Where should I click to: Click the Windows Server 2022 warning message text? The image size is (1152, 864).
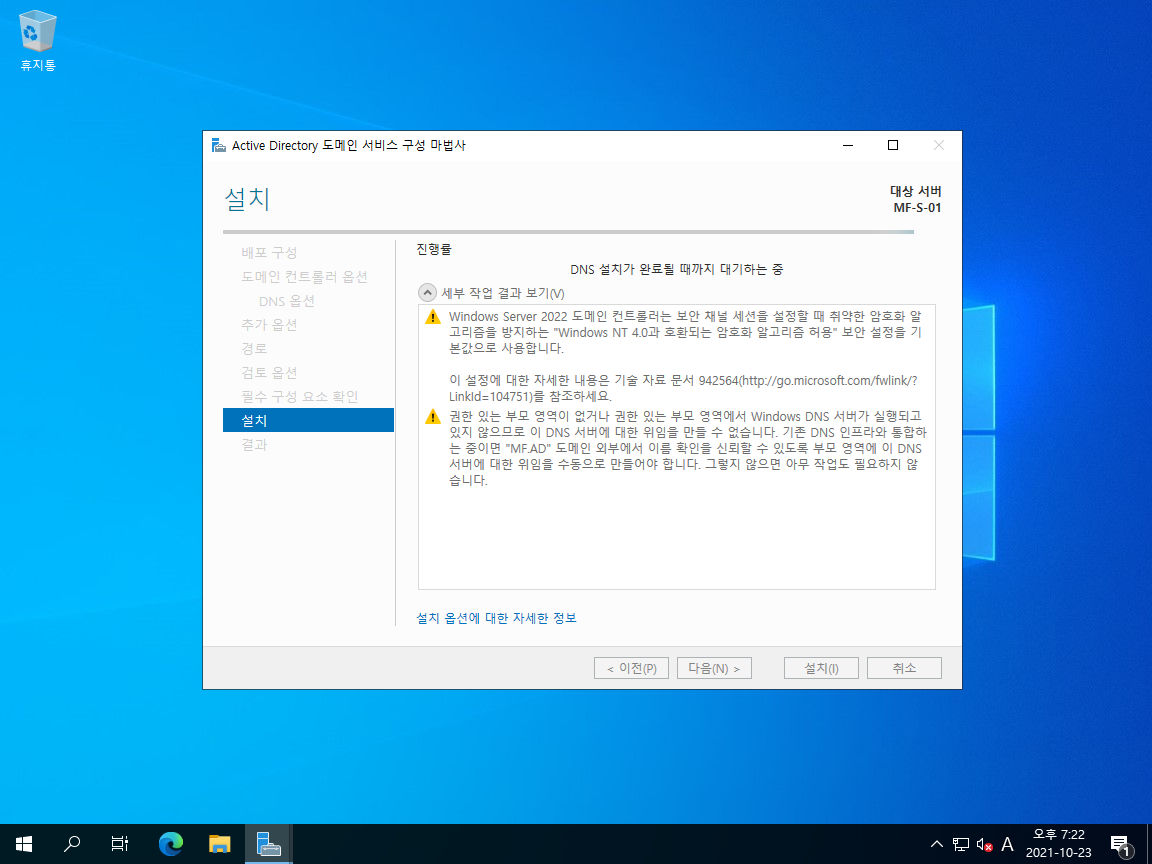point(685,356)
